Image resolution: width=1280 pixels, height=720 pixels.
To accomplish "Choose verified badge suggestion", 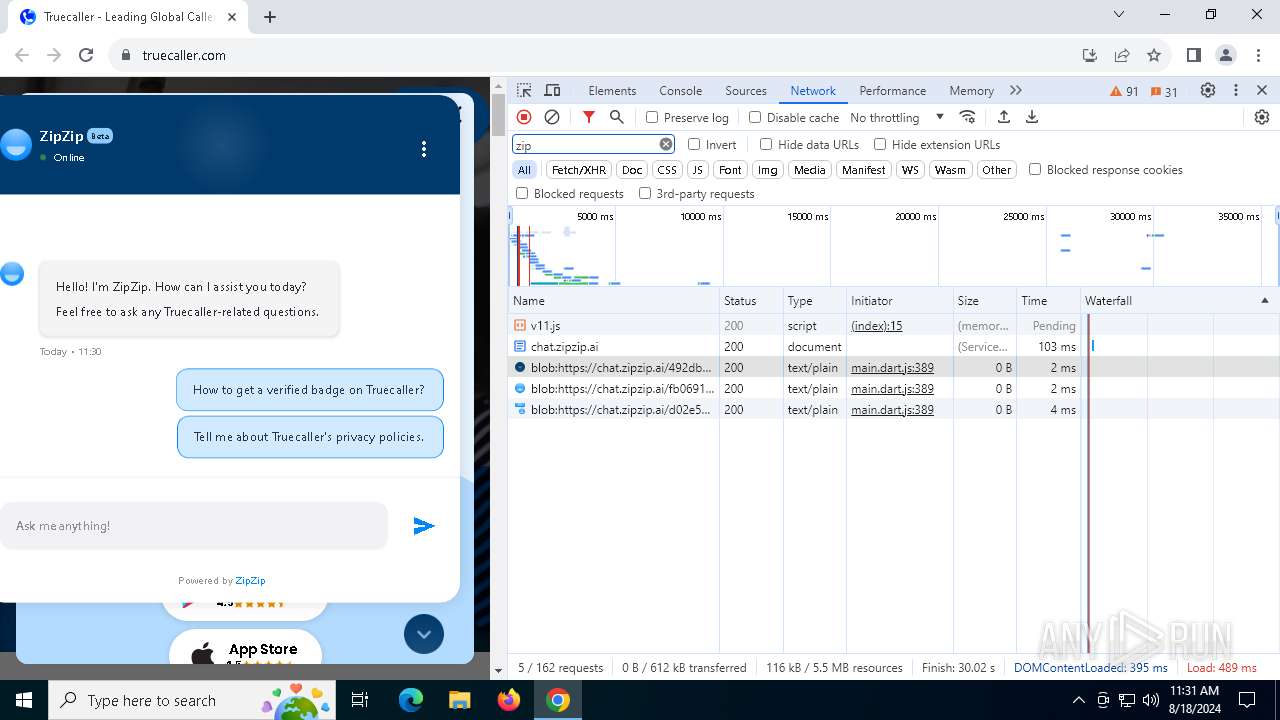I will coord(309,390).
